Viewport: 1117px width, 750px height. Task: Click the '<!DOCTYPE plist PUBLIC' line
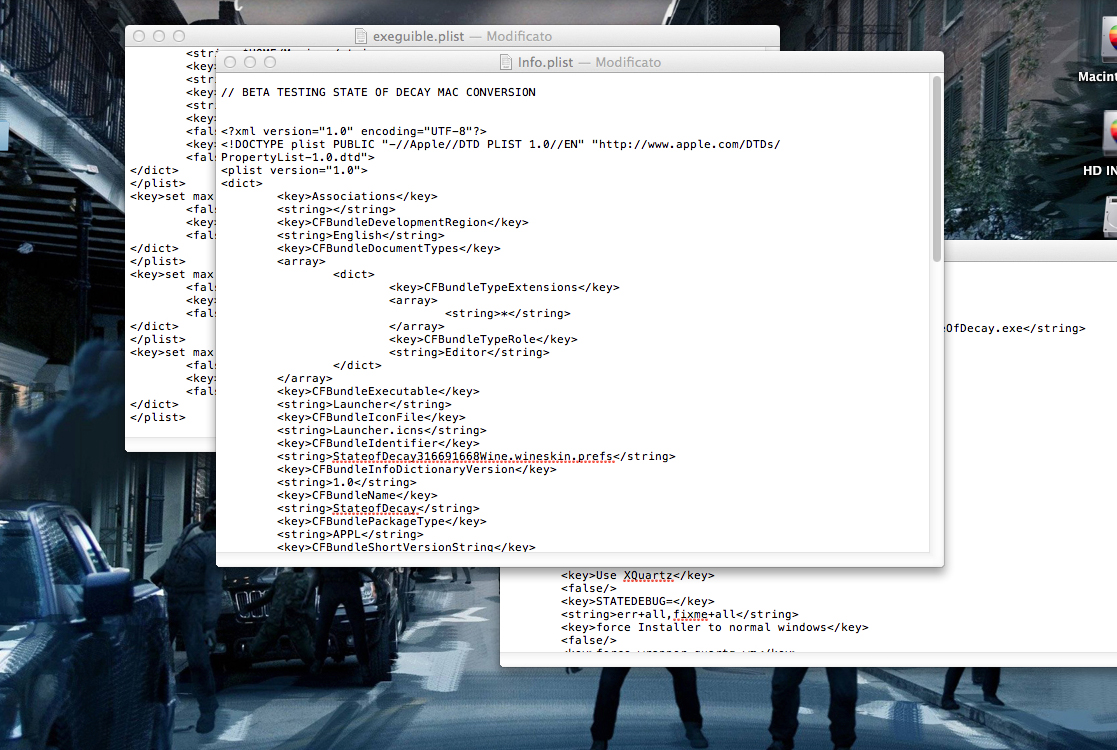pyautogui.click(x=501, y=145)
